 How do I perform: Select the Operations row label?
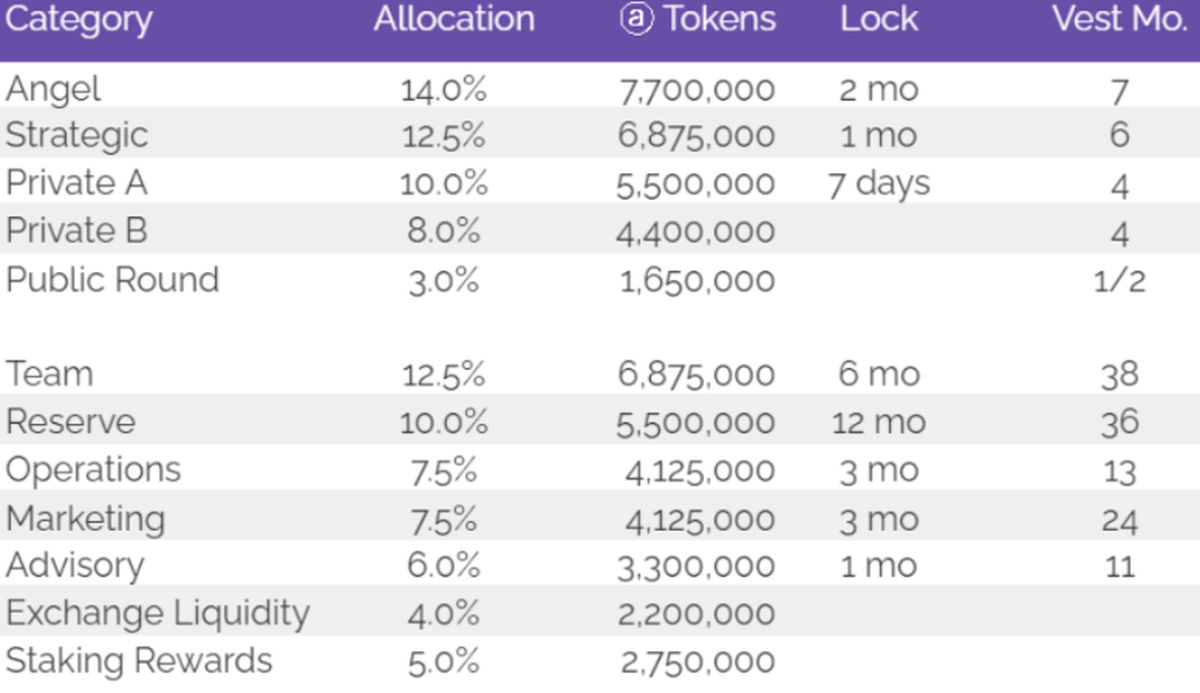93,469
